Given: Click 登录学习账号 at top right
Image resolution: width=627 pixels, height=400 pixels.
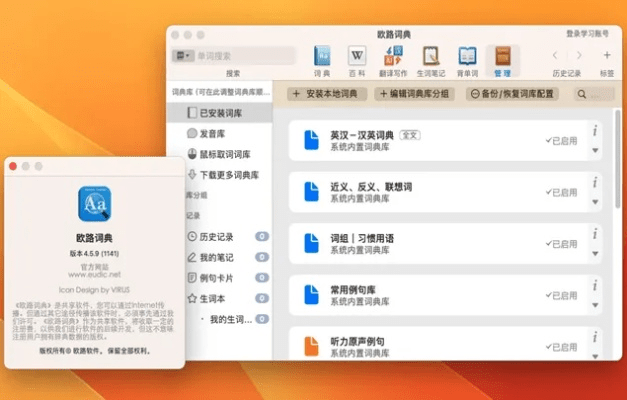Looking at the screenshot, I should coord(587,34).
